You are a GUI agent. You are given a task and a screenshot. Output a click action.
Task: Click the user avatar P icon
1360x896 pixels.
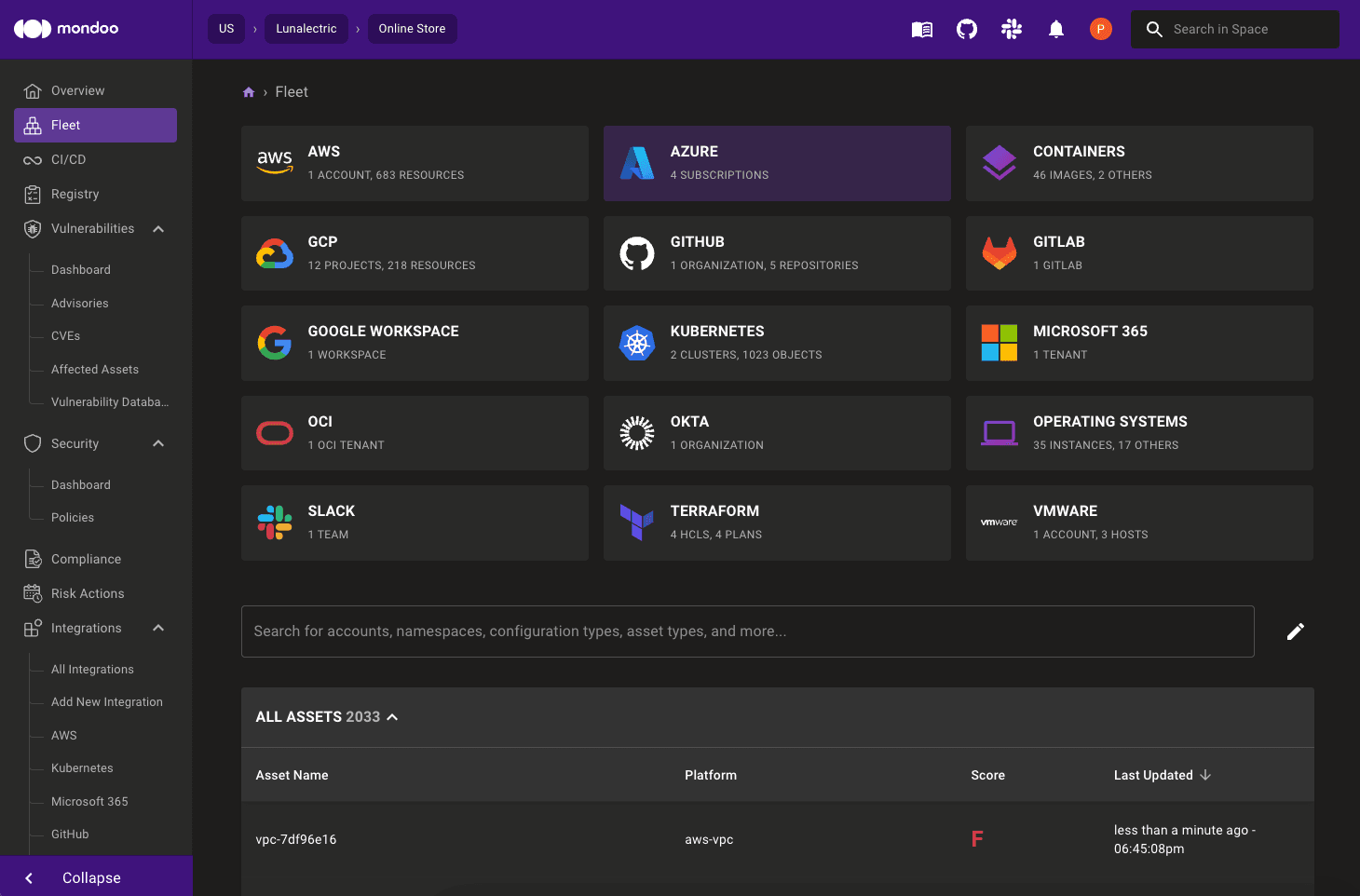coord(1100,30)
